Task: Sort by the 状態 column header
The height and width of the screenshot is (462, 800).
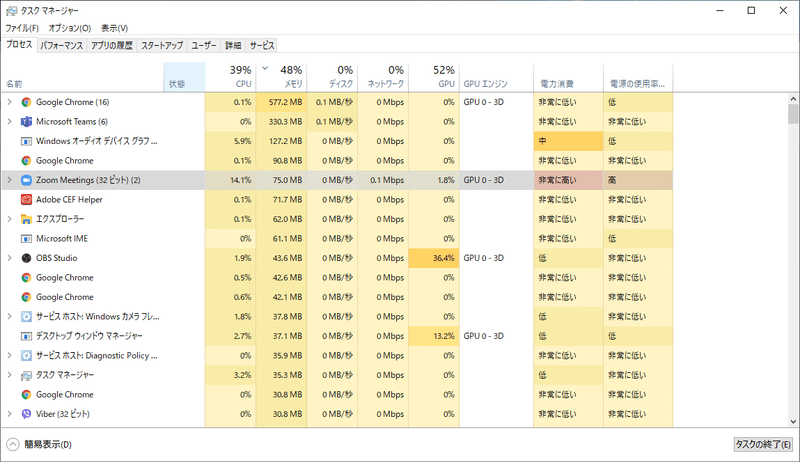Action: click(x=185, y=76)
